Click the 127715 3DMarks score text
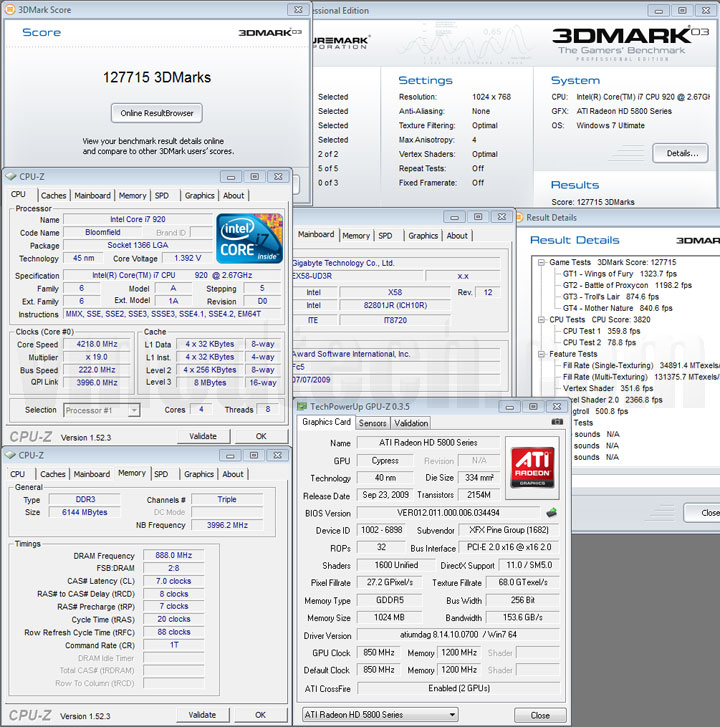 click(x=157, y=77)
